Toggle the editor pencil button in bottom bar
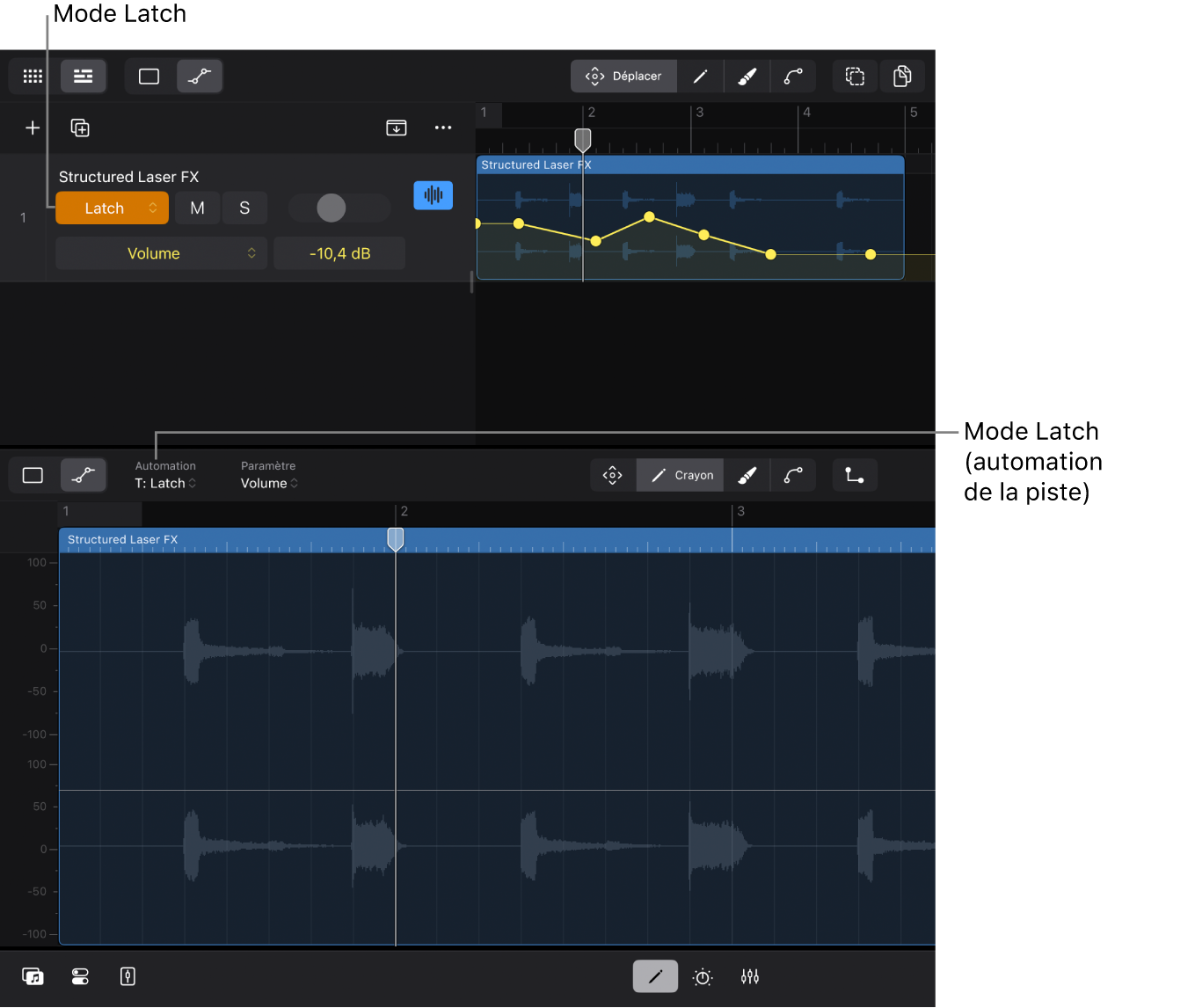Viewport: 1195px width, 1008px height. 655,976
